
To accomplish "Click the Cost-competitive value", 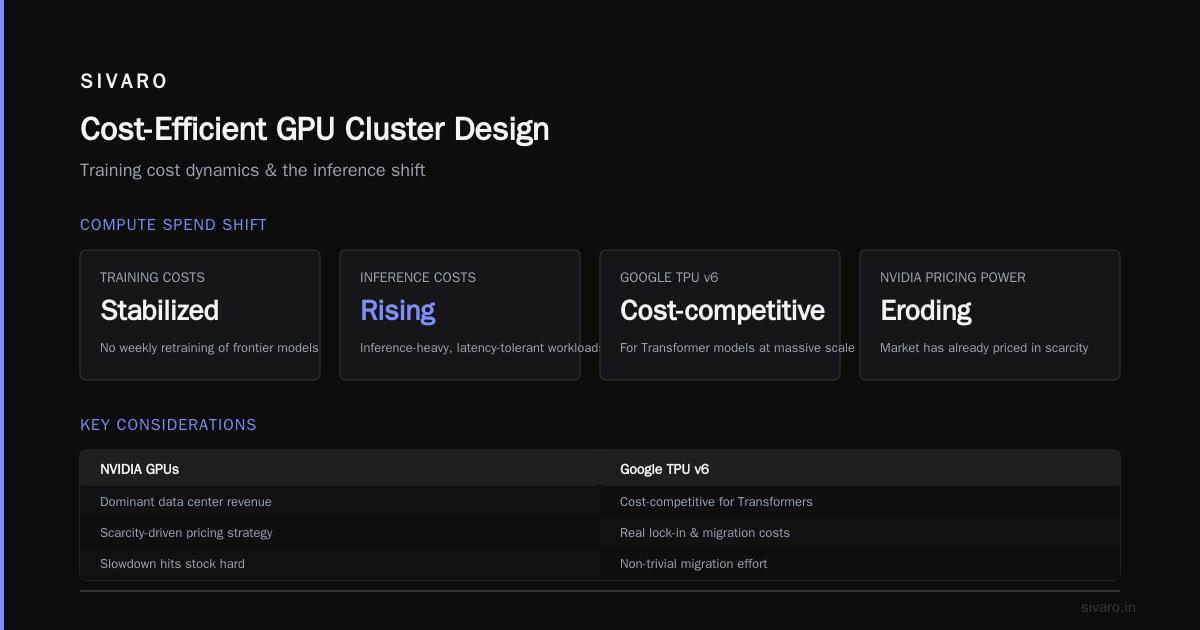I will click(722, 310).
